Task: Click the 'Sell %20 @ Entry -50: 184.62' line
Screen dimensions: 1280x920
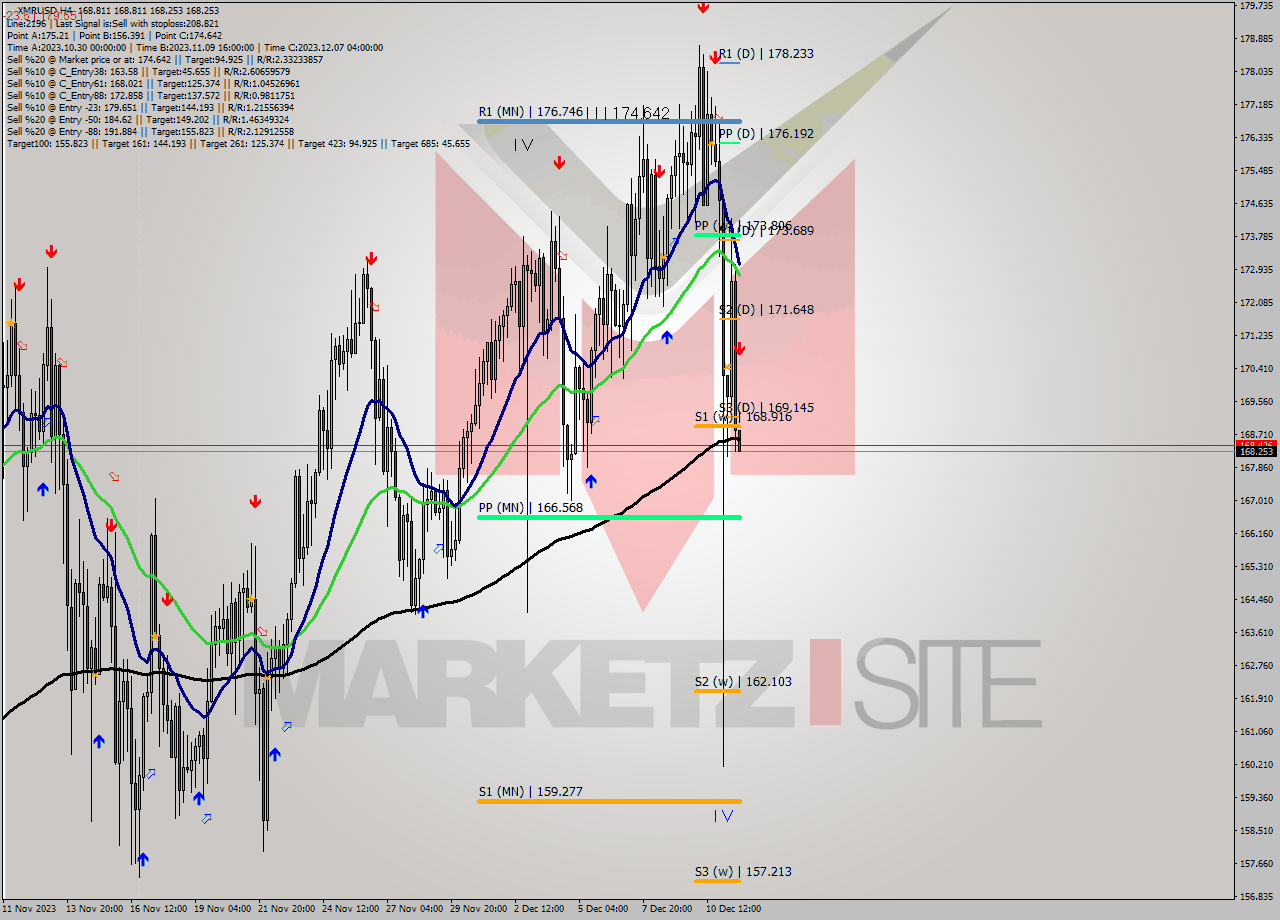Action: [x=150, y=119]
